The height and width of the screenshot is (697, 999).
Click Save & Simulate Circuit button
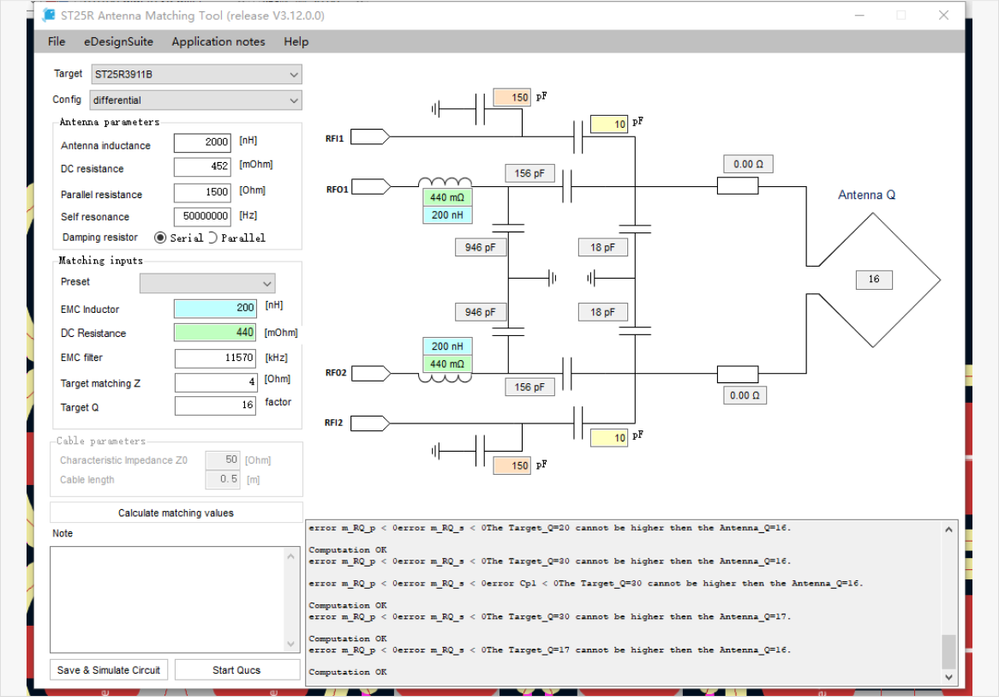109,670
